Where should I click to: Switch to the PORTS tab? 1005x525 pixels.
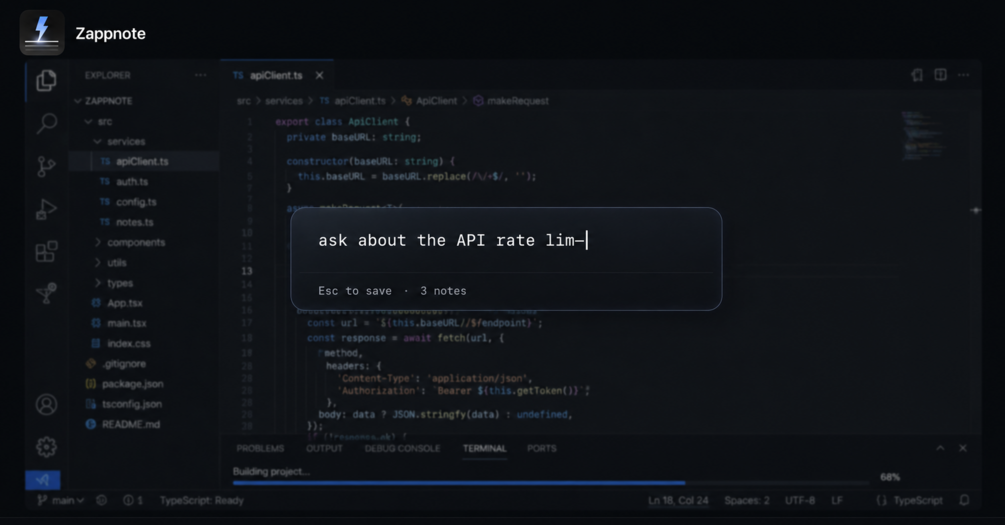[x=542, y=448]
